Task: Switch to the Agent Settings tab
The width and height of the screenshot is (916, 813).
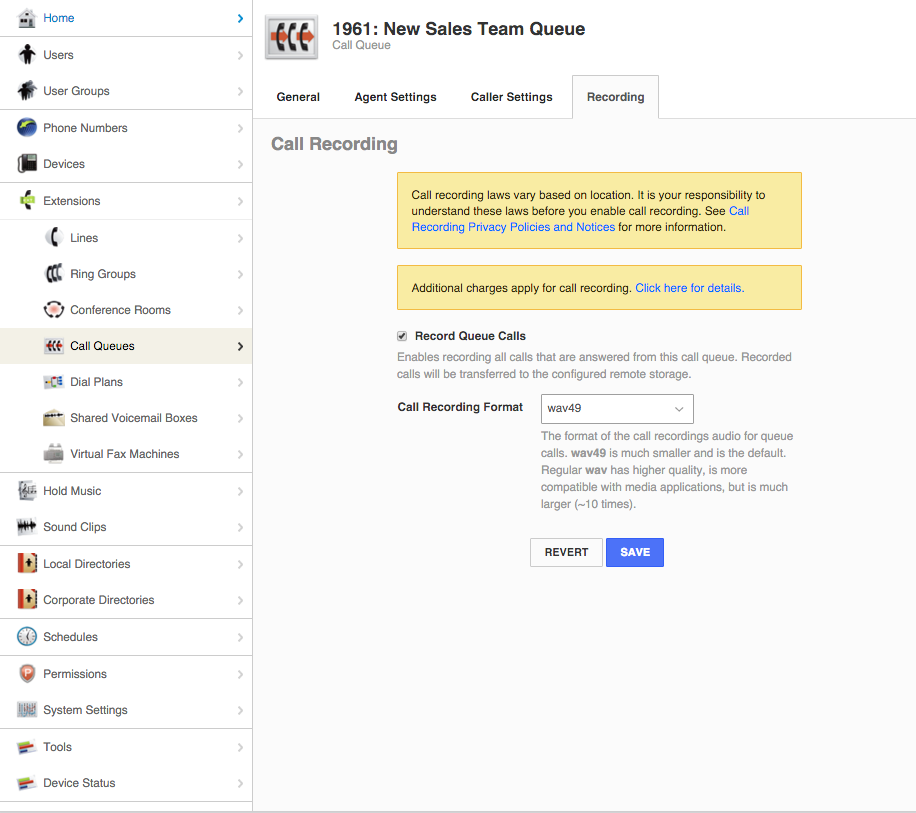Action: coord(395,97)
